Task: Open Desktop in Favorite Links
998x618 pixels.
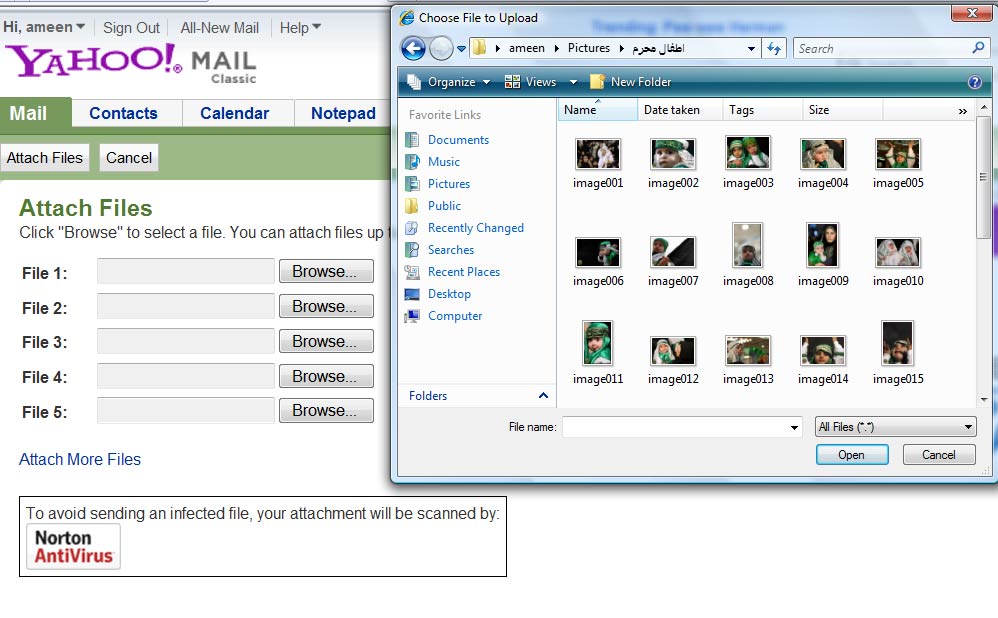Action: tap(449, 294)
